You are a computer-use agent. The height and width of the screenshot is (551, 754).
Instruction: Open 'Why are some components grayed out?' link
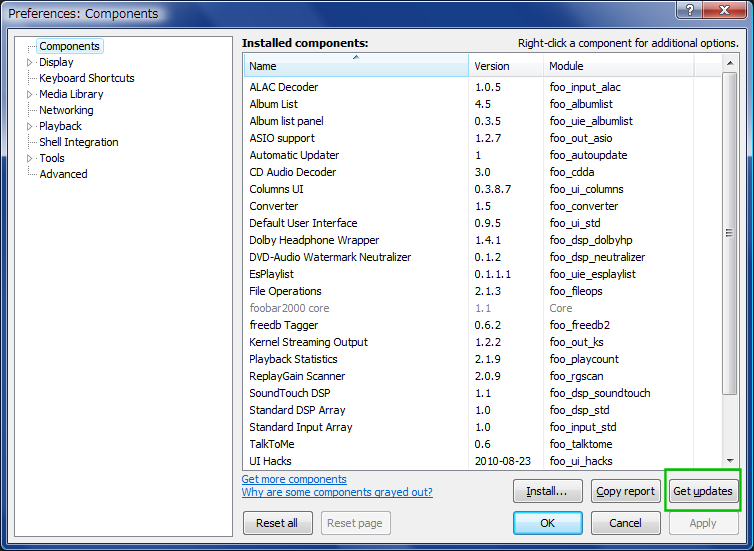pos(337,492)
